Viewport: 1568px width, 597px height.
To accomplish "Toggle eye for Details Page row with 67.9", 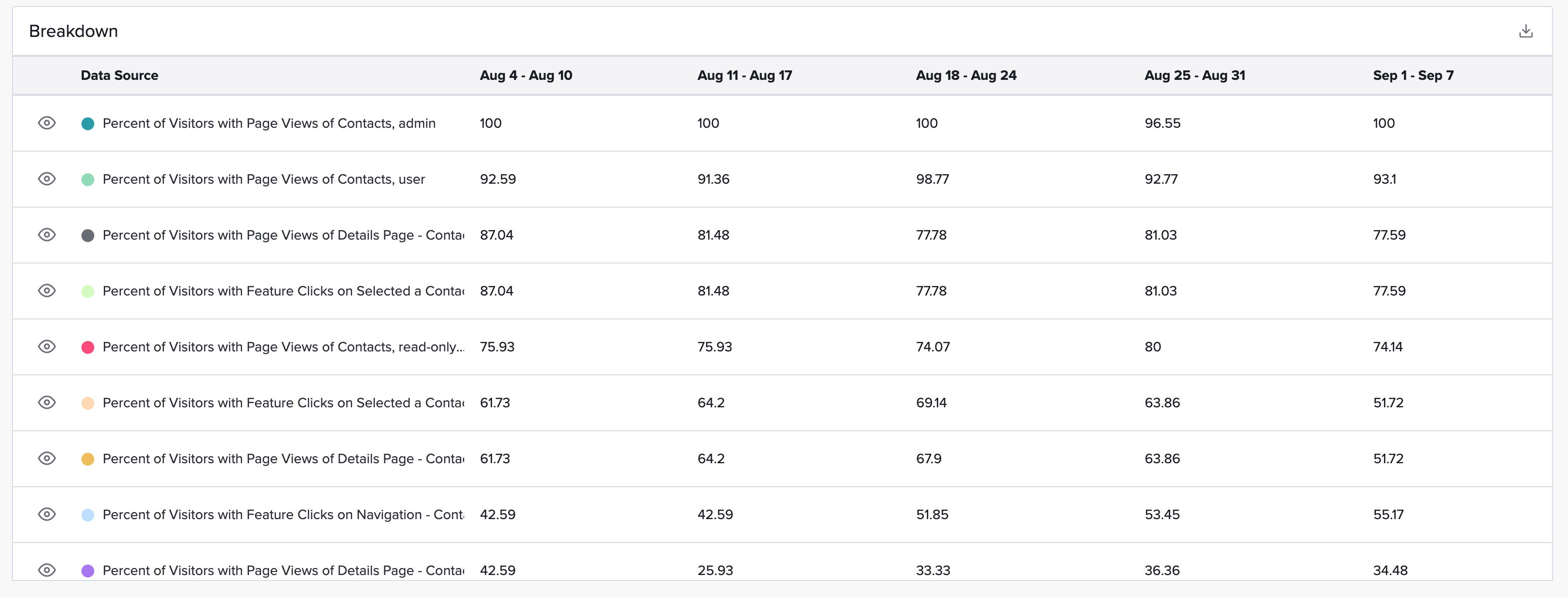I will [x=47, y=459].
